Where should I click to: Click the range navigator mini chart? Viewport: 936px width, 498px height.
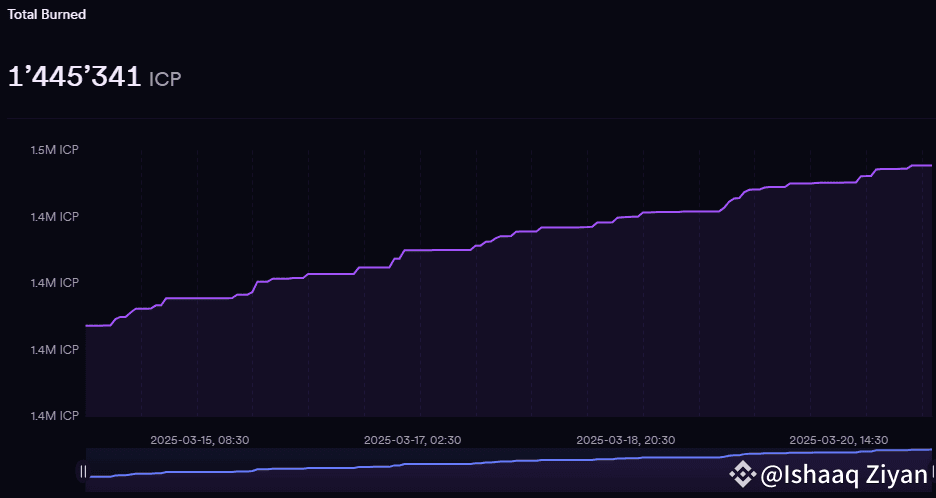point(509,470)
